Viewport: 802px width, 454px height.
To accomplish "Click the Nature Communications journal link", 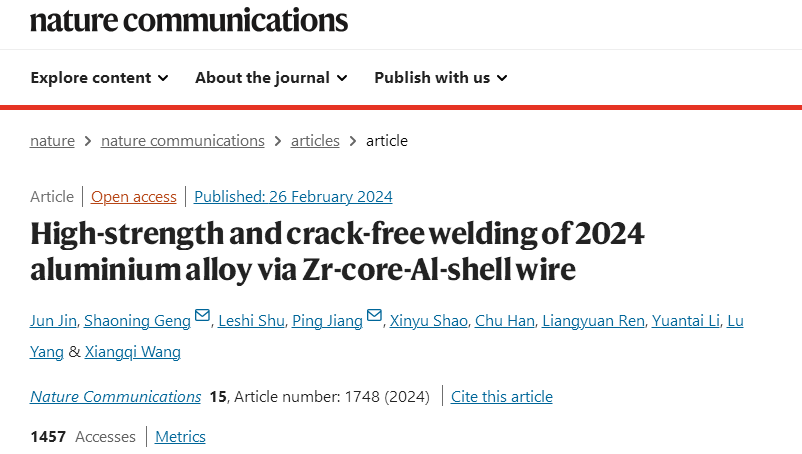I will [x=115, y=397].
